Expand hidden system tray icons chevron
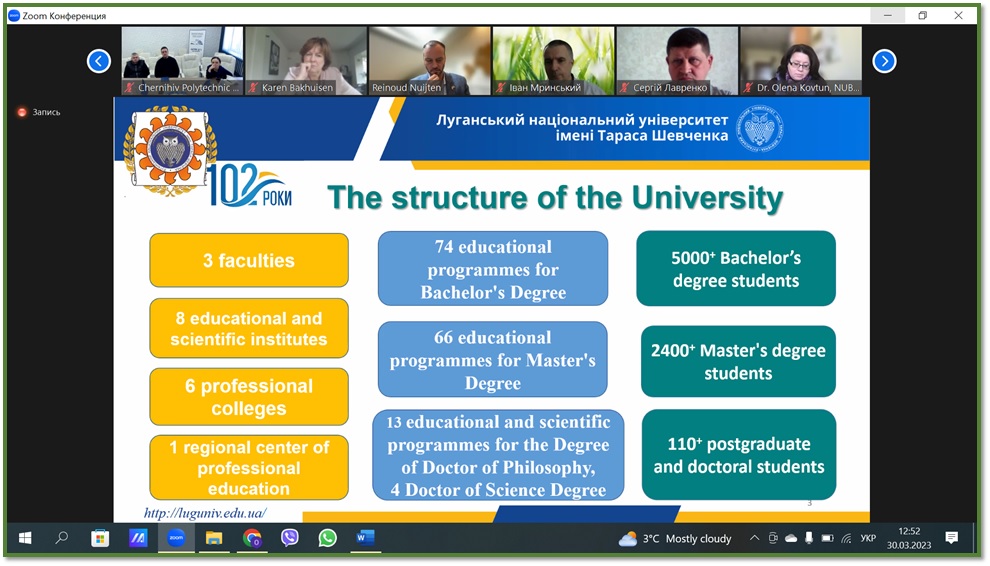 (x=754, y=539)
